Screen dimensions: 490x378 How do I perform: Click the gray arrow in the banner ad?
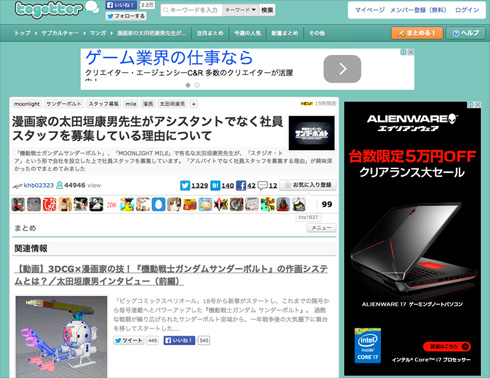coord(342,69)
